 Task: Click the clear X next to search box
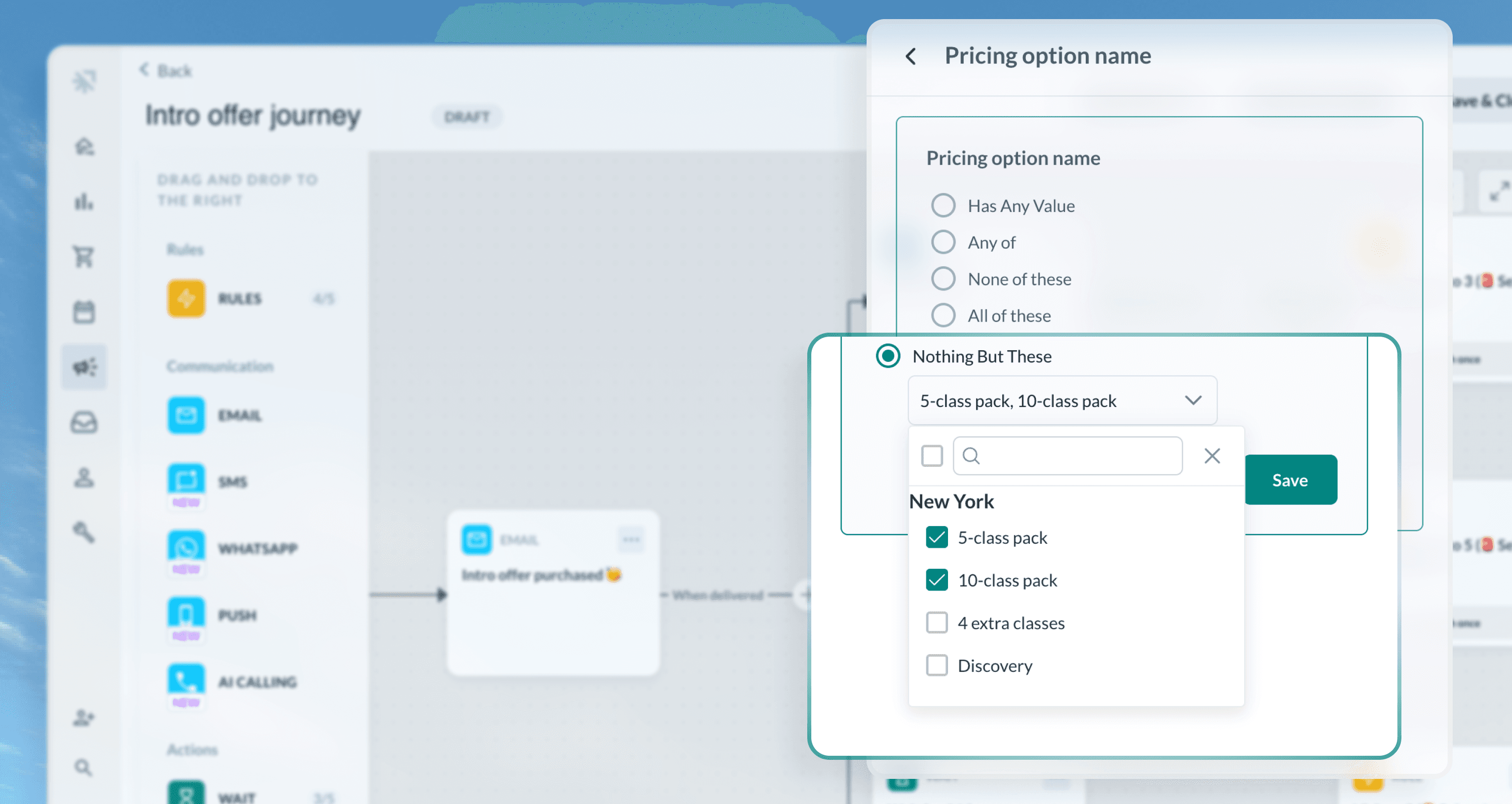tap(1212, 455)
